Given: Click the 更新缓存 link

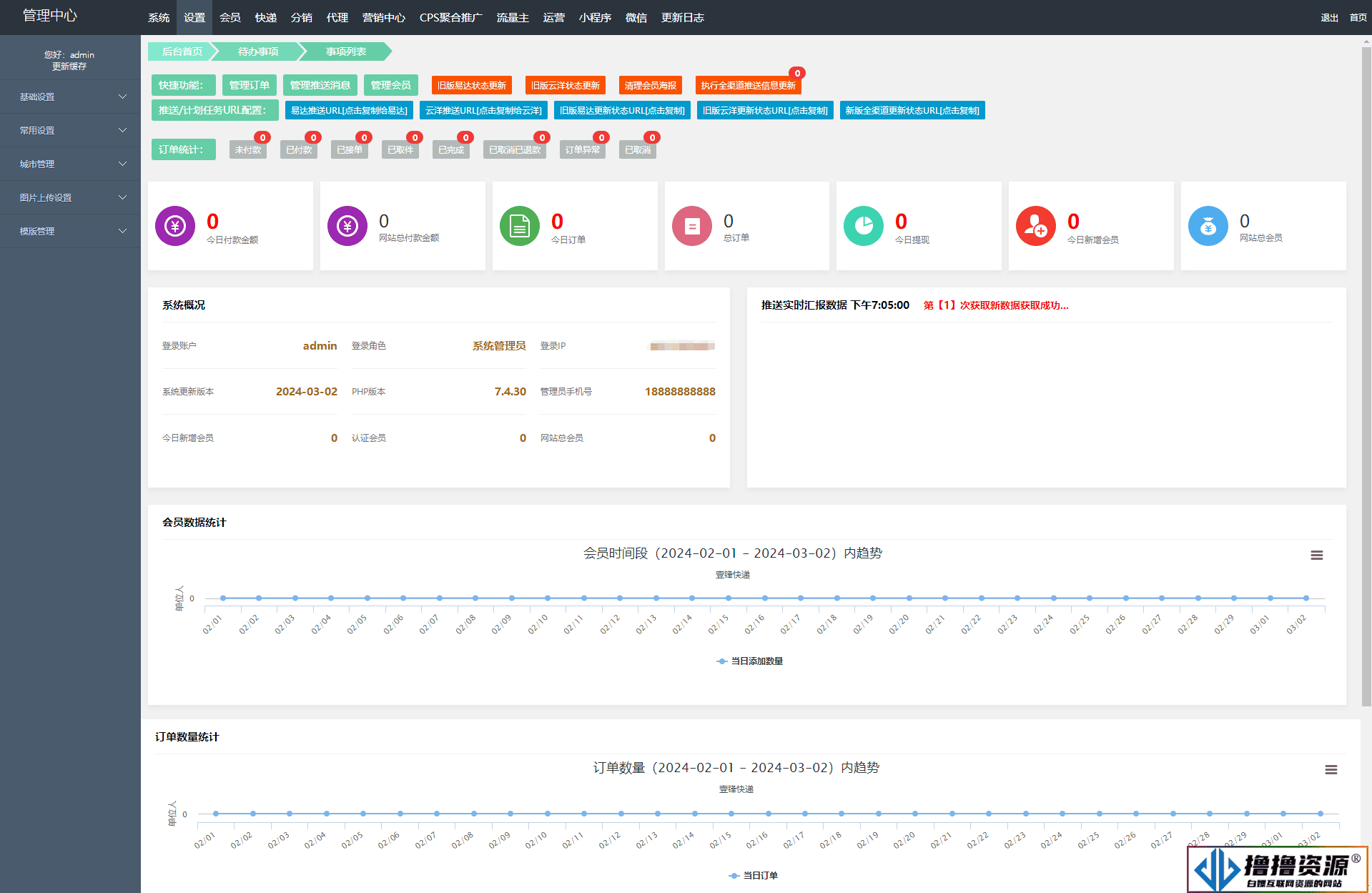Looking at the screenshot, I should click(x=69, y=66).
